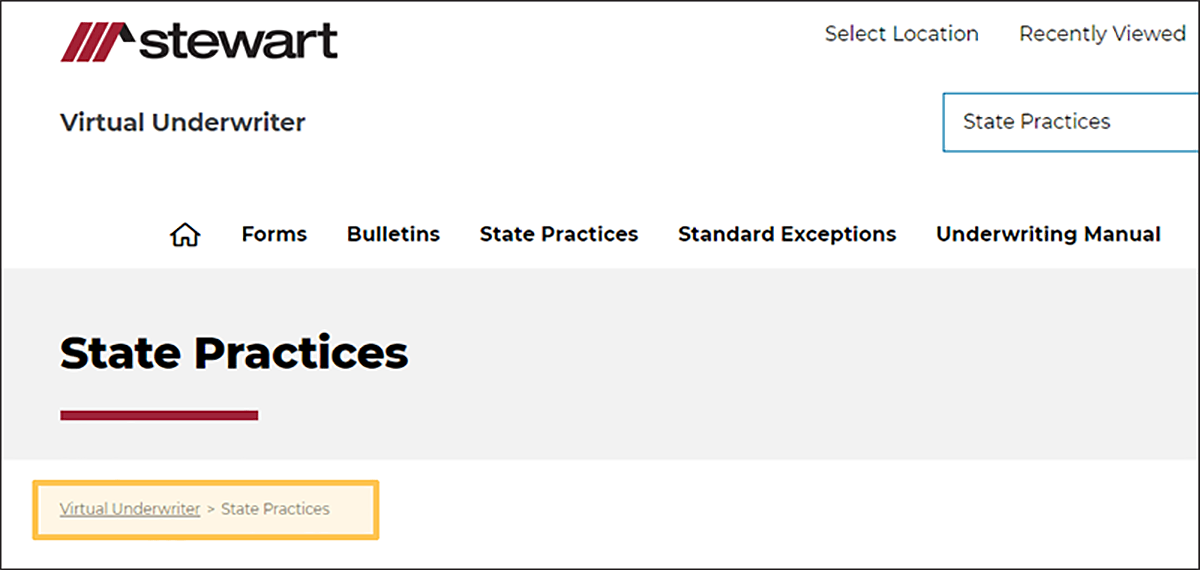The height and width of the screenshot is (570, 1200).
Task: Click the home icon in navigation bar
Action: (x=186, y=235)
